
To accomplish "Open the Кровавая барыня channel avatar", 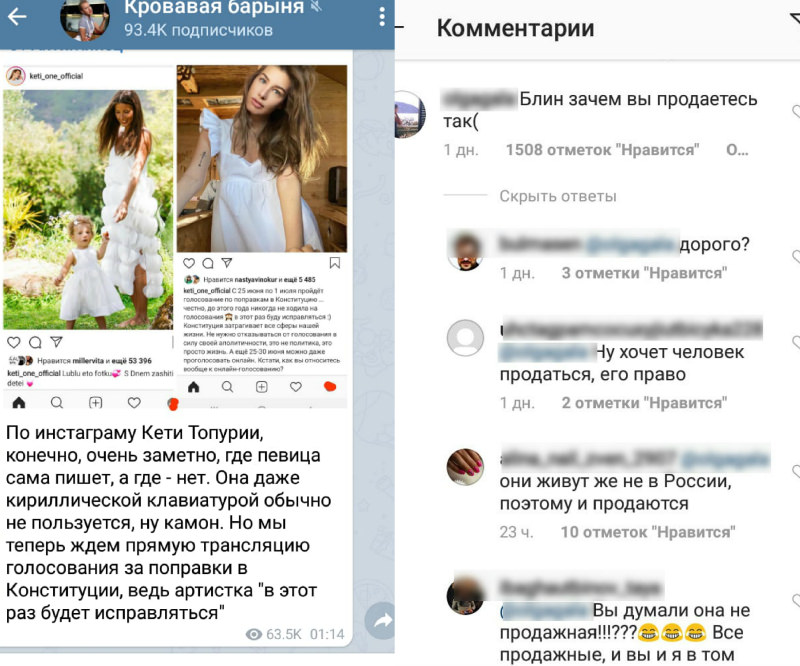I will click(x=85, y=19).
